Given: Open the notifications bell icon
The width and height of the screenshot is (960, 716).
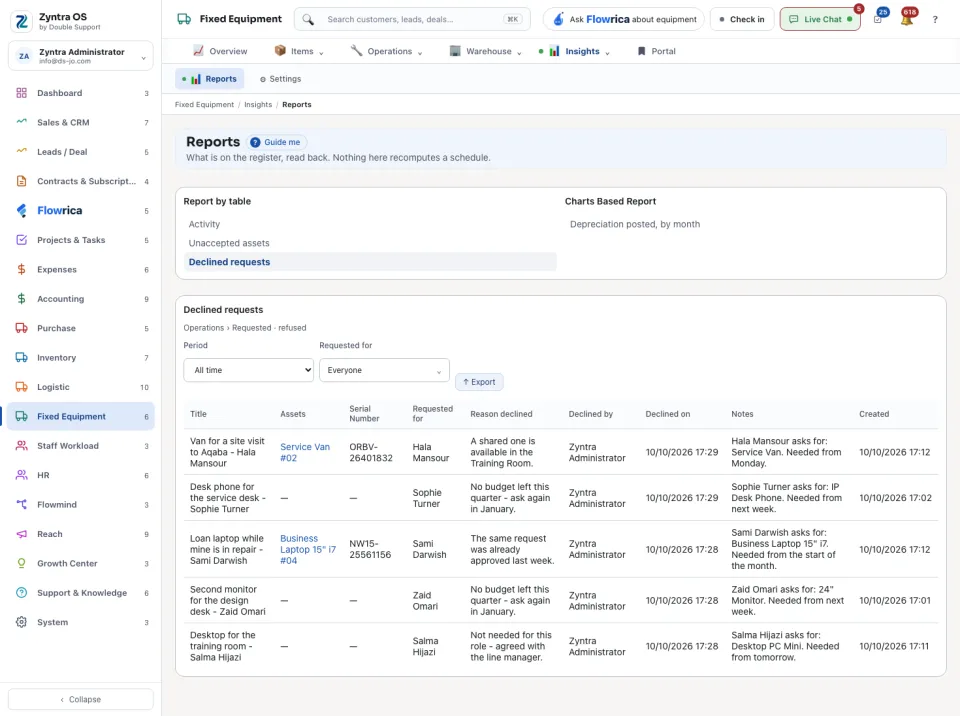Looking at the screenshot, I should click(x=907, y=18).
